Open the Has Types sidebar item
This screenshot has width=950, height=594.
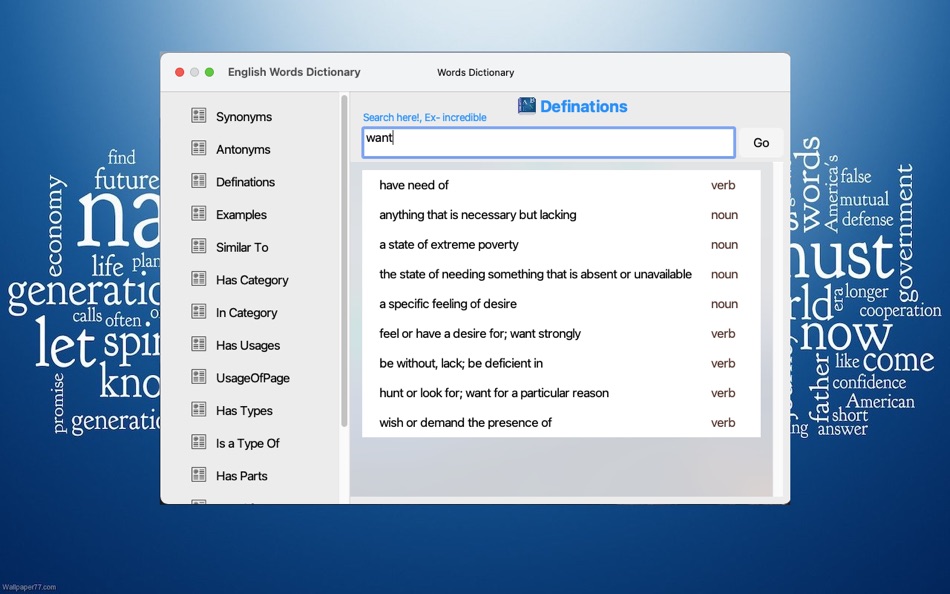click(244, 411)
